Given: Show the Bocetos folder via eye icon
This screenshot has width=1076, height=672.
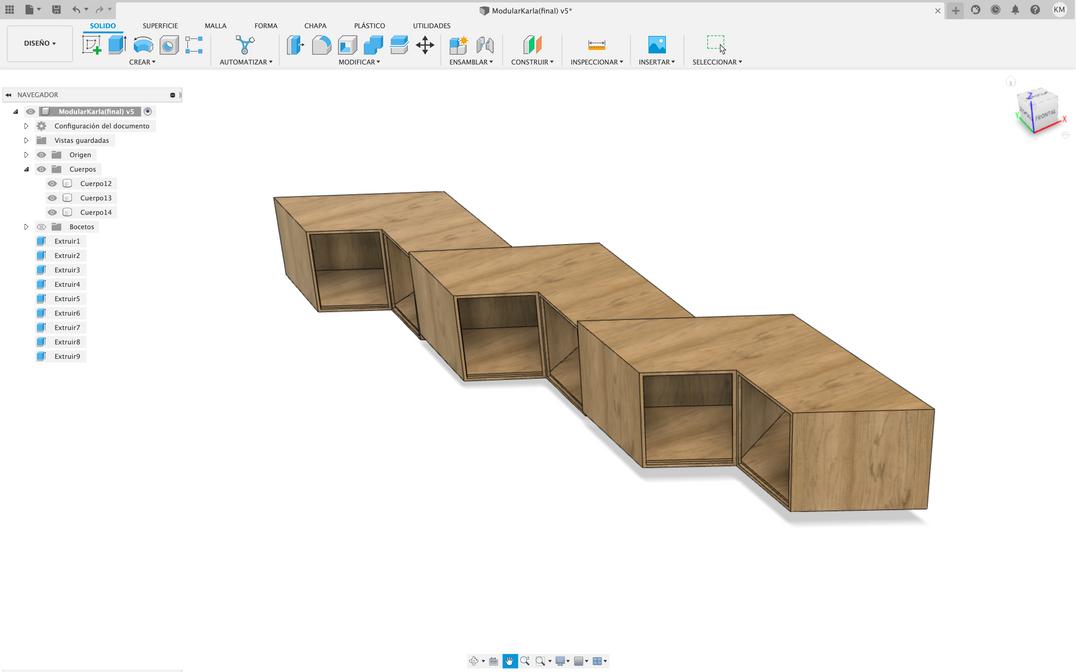Looking at the screenshot, I should pyautogui.click(x=41, y=227).
